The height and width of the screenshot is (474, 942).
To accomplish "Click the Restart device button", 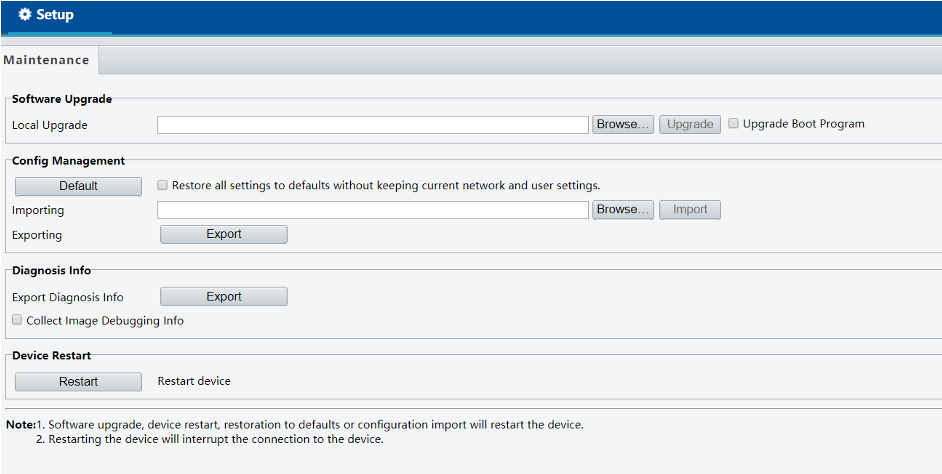I will (78, 381).
